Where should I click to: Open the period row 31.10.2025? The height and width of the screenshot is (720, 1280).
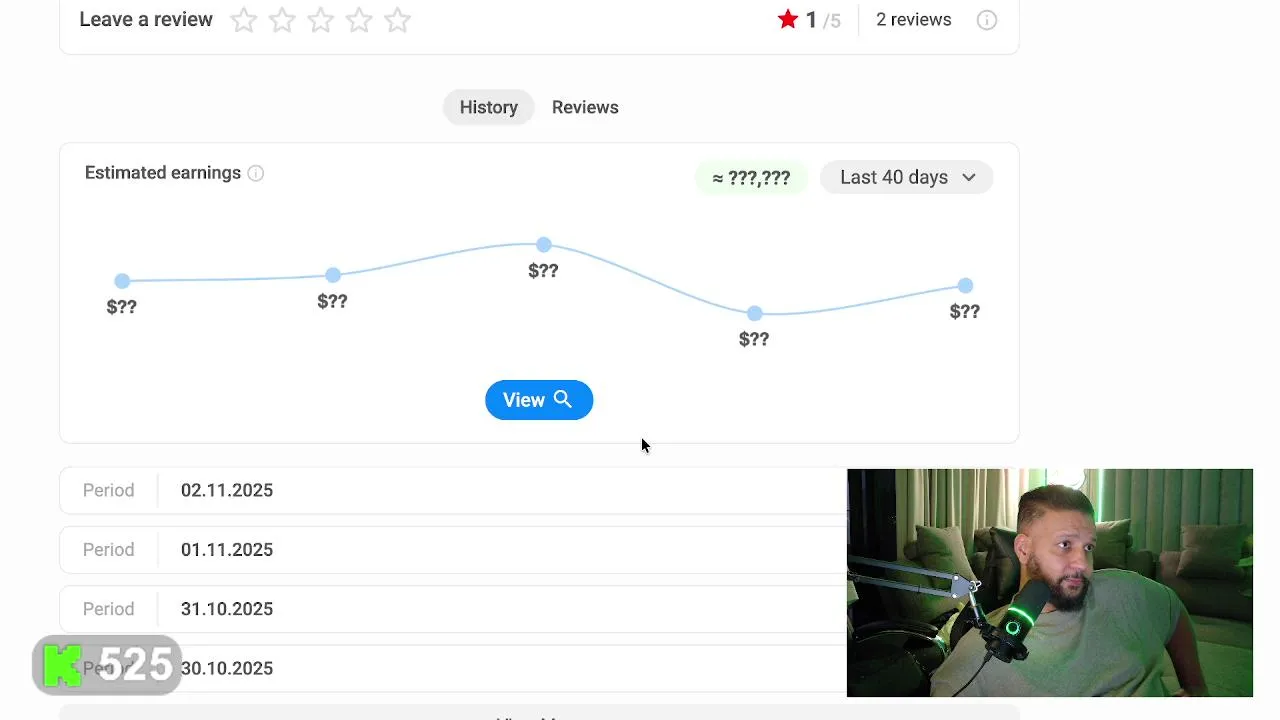point(453,609)
